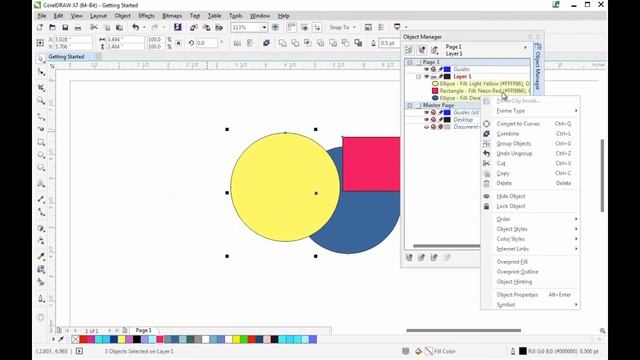Click the Open file folder icon
This screenshot has height=360, width=640.
click(x=52, y=27)
